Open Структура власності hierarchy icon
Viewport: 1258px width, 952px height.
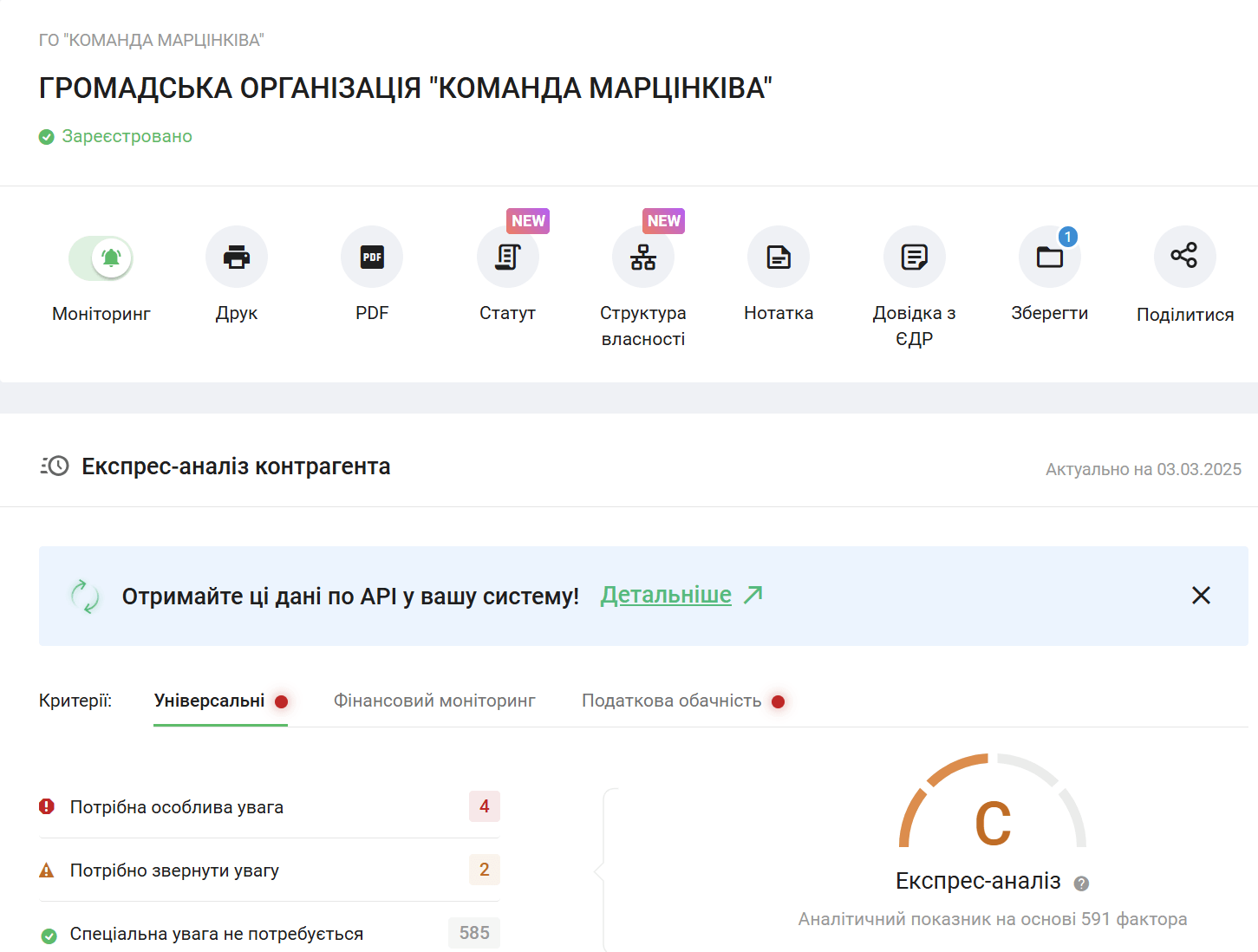(x=643, y=257)
